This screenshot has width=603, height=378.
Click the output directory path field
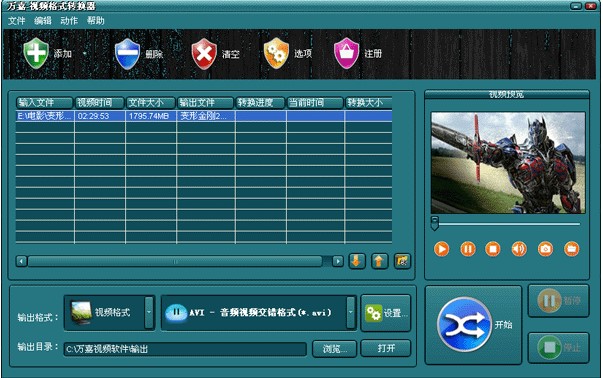point(185,349)
